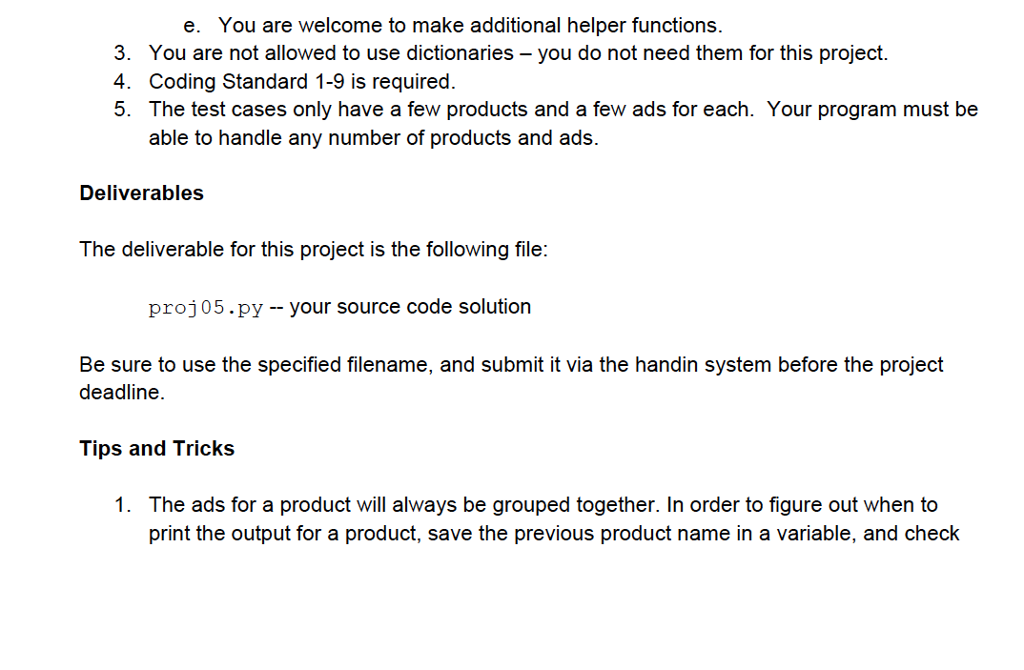1024x670 pixels.
Task: Click the proj05.py filename text
Action: tap(206, 308)
